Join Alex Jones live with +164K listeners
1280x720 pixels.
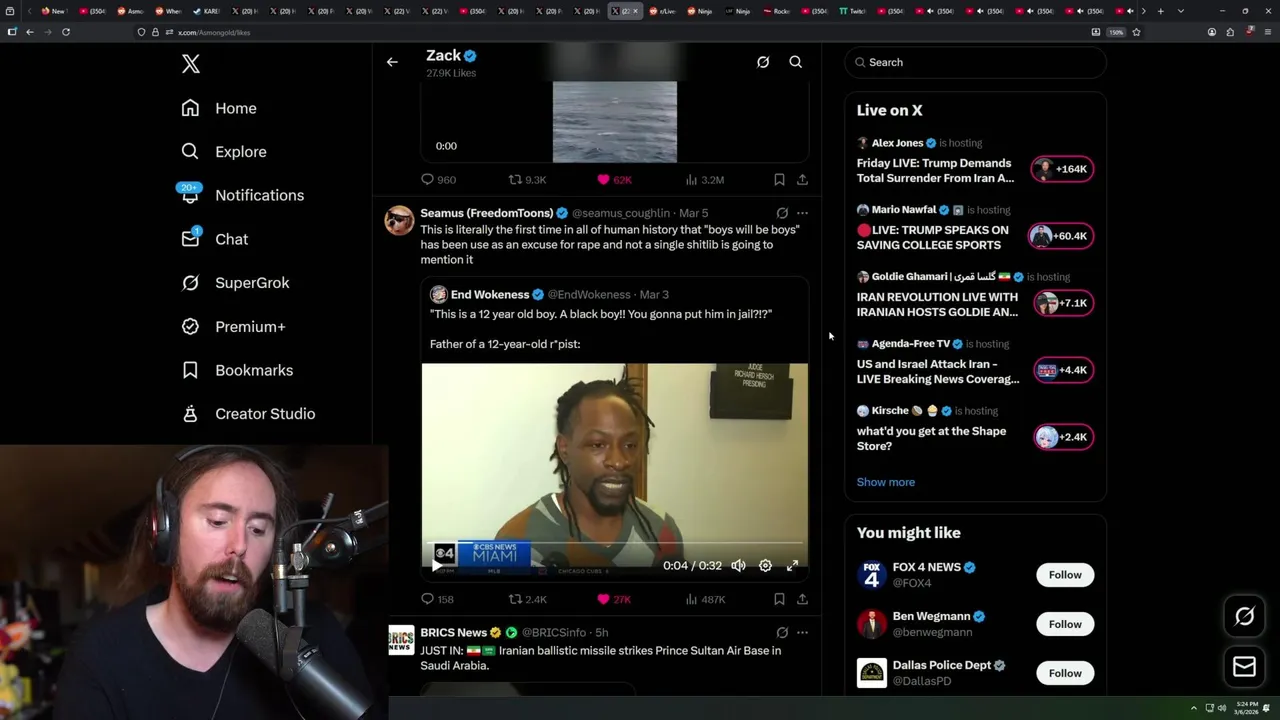pyautogui.click(x=1062, y=169)
